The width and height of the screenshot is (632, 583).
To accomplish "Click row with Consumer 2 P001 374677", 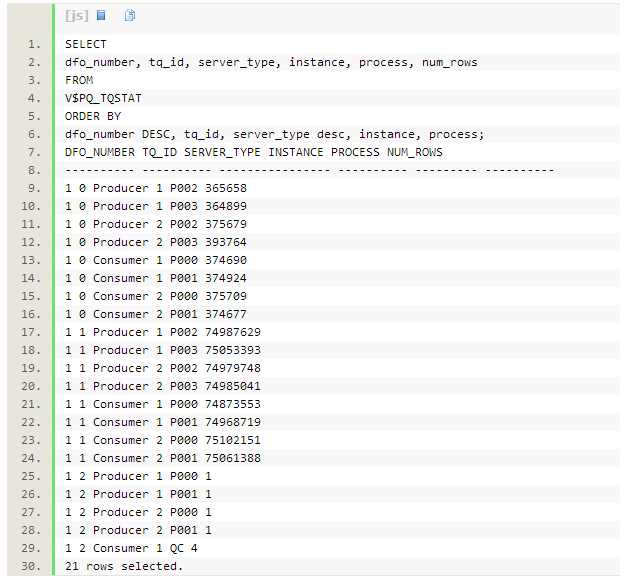I will [155, 314].
